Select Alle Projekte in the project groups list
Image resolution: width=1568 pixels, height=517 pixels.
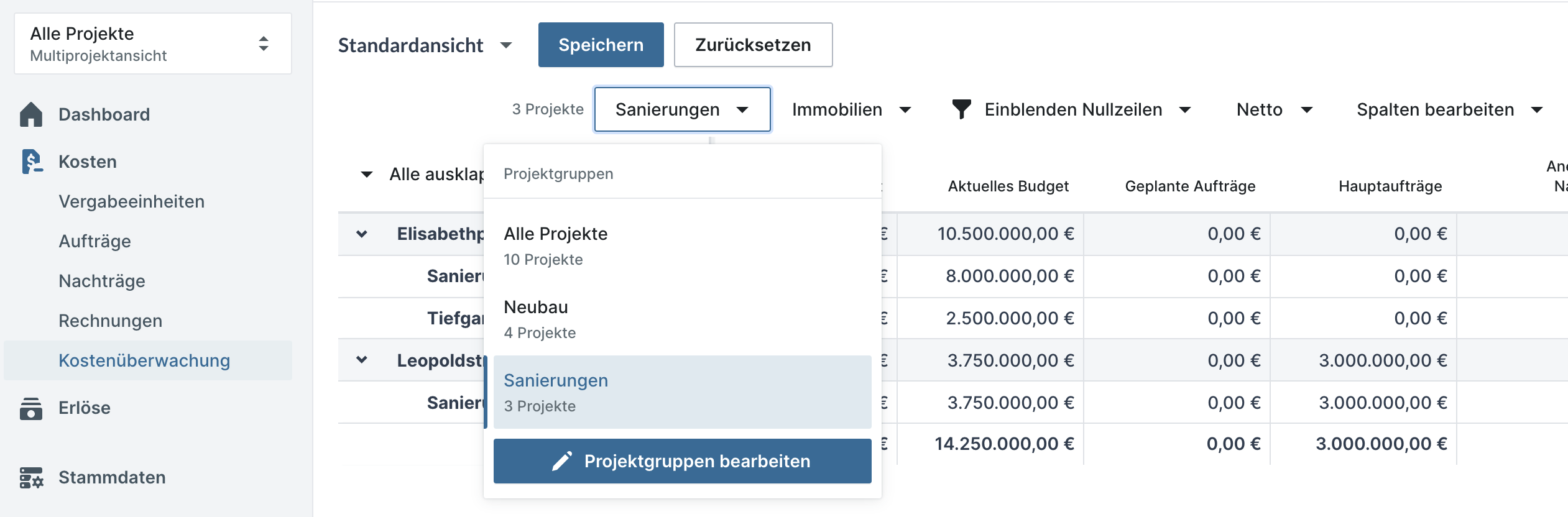click(683, 246)
